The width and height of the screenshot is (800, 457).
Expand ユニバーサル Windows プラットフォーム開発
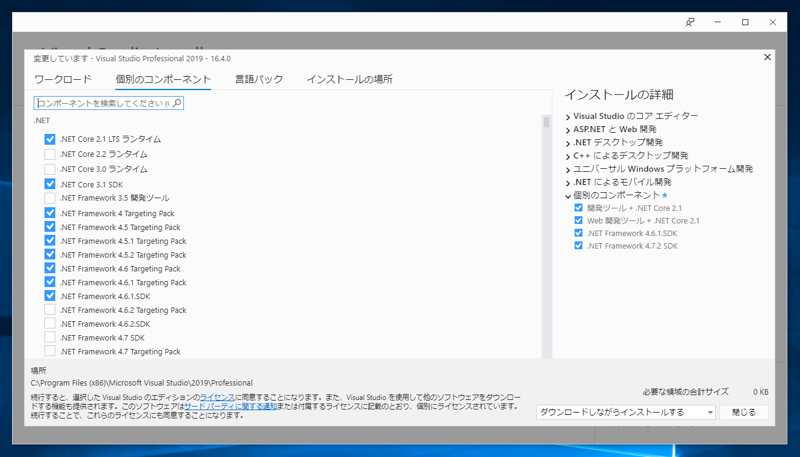coord(568,170)
